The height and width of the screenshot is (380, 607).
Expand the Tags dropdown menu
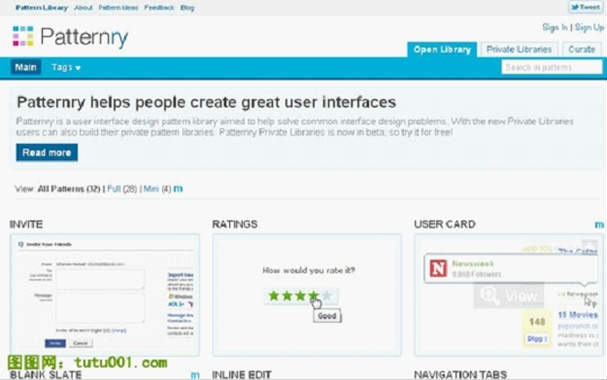pos(66,67)
